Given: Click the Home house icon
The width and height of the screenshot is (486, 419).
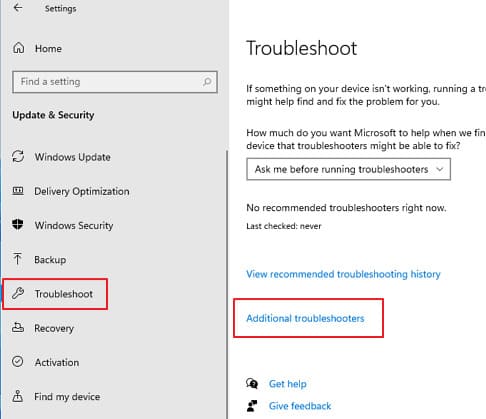Looking at the screenshot, I should (x=18, y=48).
